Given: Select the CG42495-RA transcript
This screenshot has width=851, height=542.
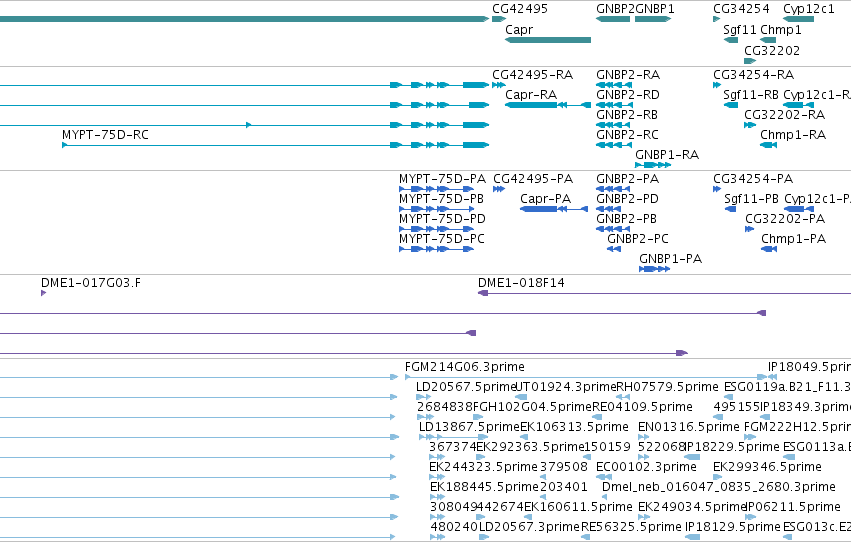Looking at the screenshot, I should [499, 85].
